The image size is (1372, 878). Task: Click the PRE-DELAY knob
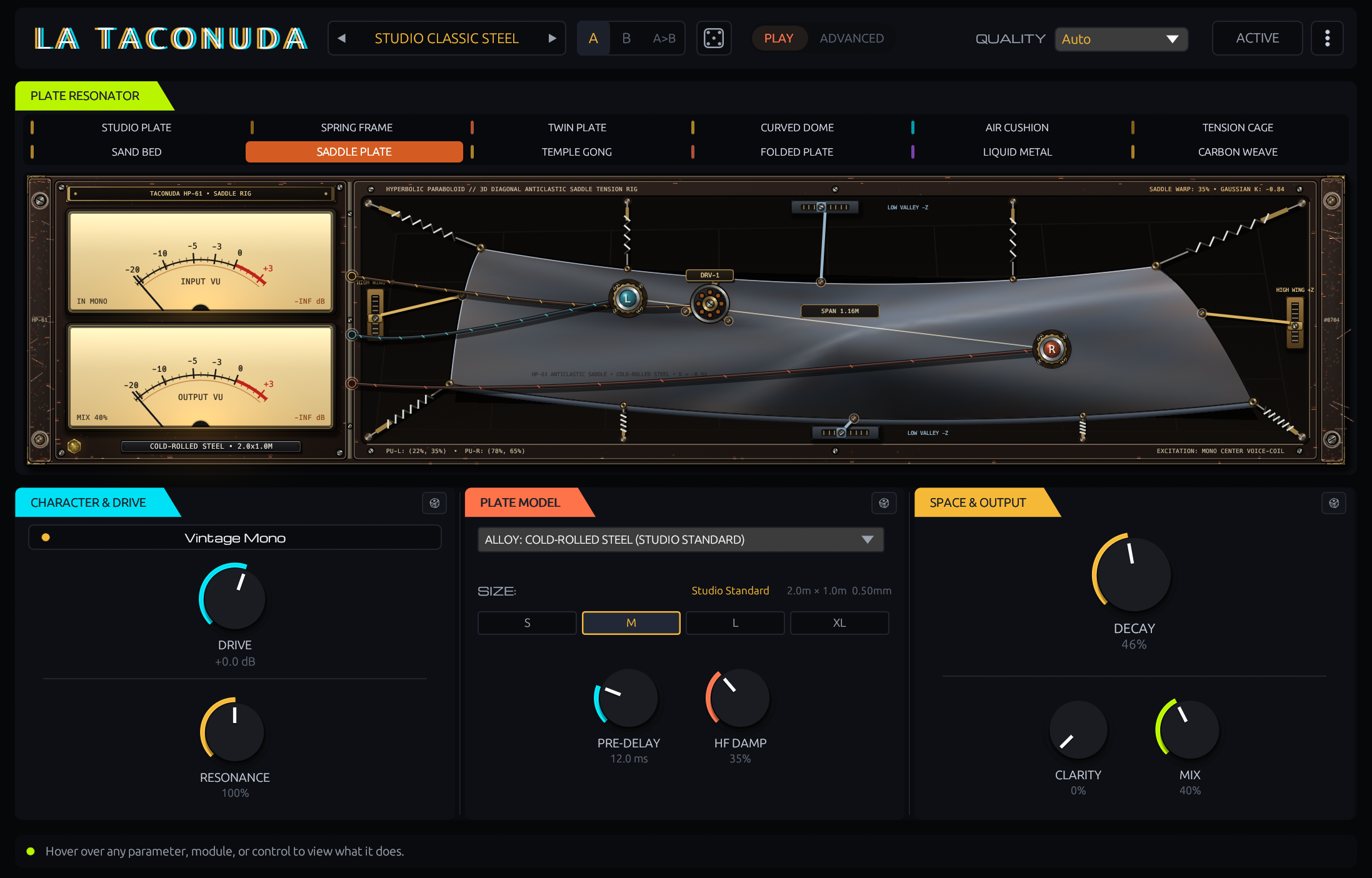[628, 698]
